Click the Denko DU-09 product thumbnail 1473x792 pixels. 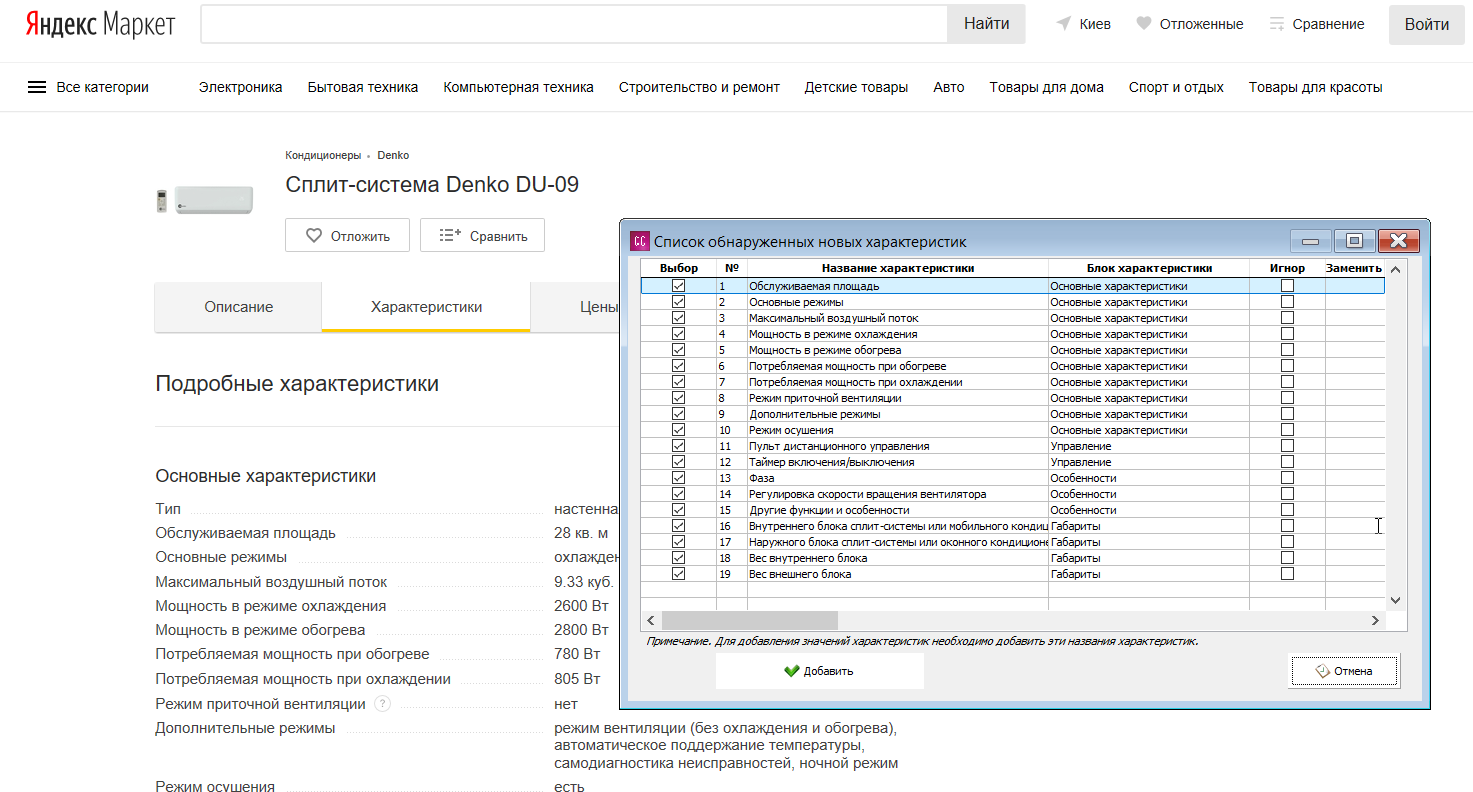point(206,200)
